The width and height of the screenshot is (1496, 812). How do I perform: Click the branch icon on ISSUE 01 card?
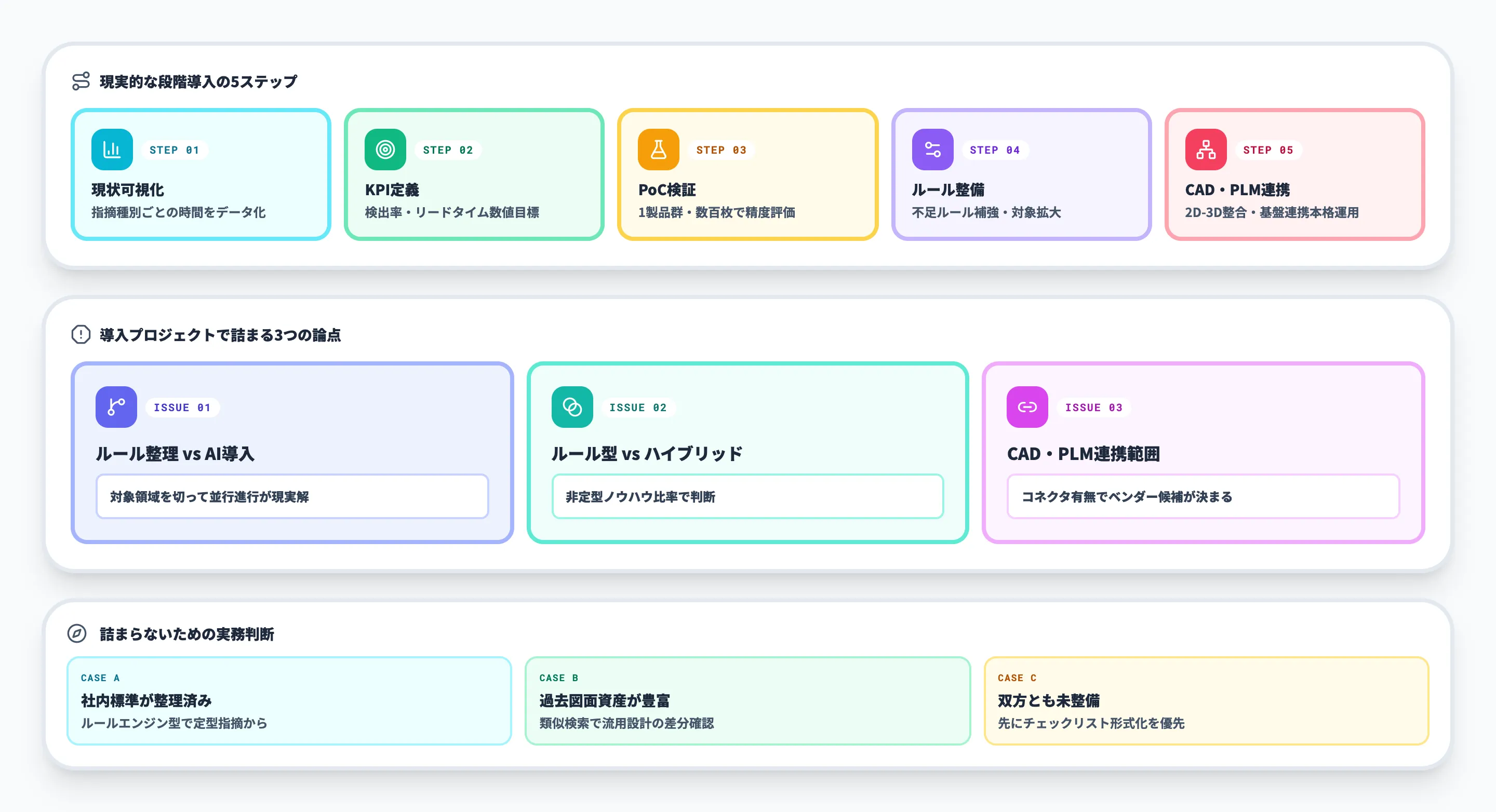coord(116,407)
